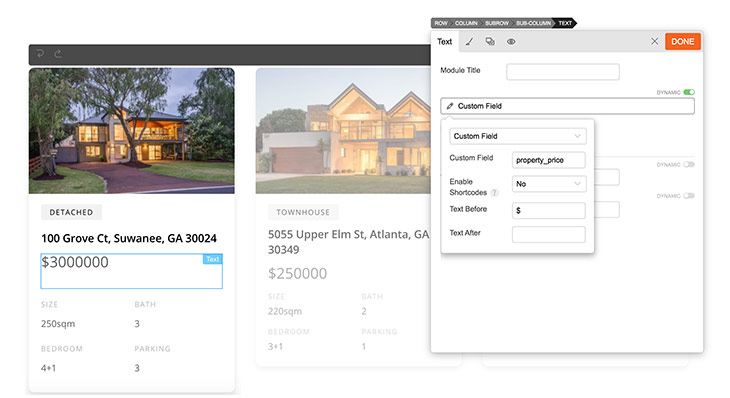Screen dimensions: 730x398
Task: Select COLUMN in the breadcrumb bar
Action: click(x=466, y=23)
